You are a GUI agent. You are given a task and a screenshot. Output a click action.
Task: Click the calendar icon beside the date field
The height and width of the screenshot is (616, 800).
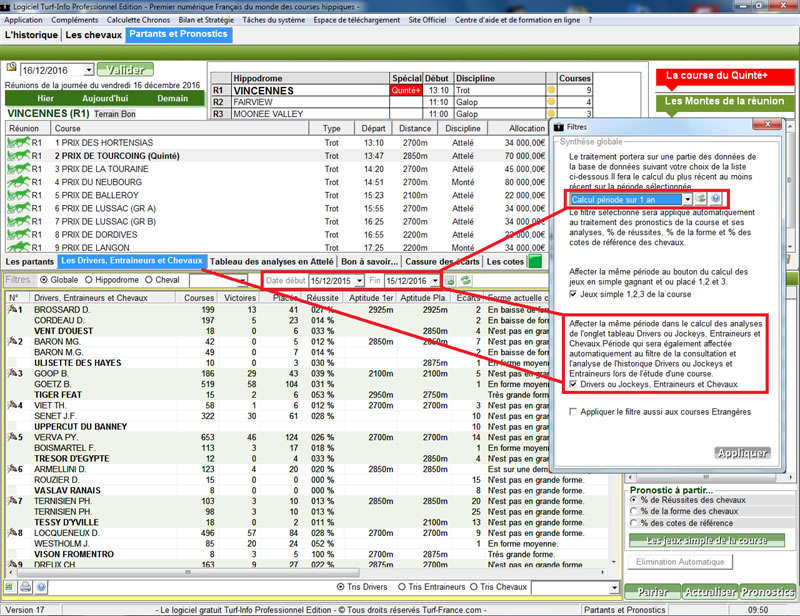[12, 70]
